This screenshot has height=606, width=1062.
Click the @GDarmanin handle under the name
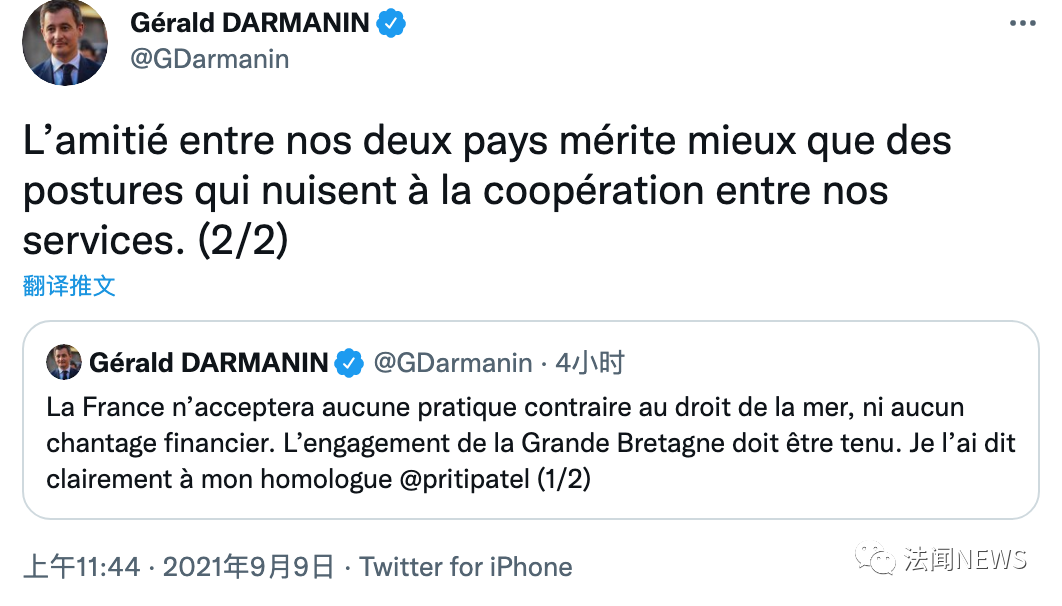point(210,59)
